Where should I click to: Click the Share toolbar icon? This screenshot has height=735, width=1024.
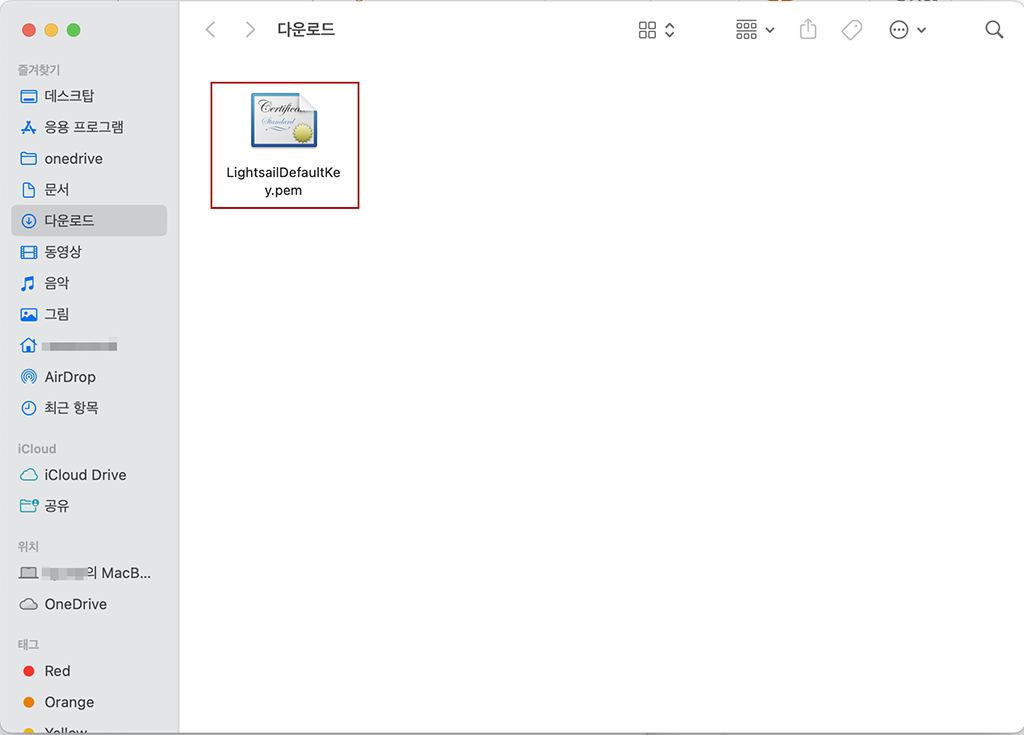(808, 30)
